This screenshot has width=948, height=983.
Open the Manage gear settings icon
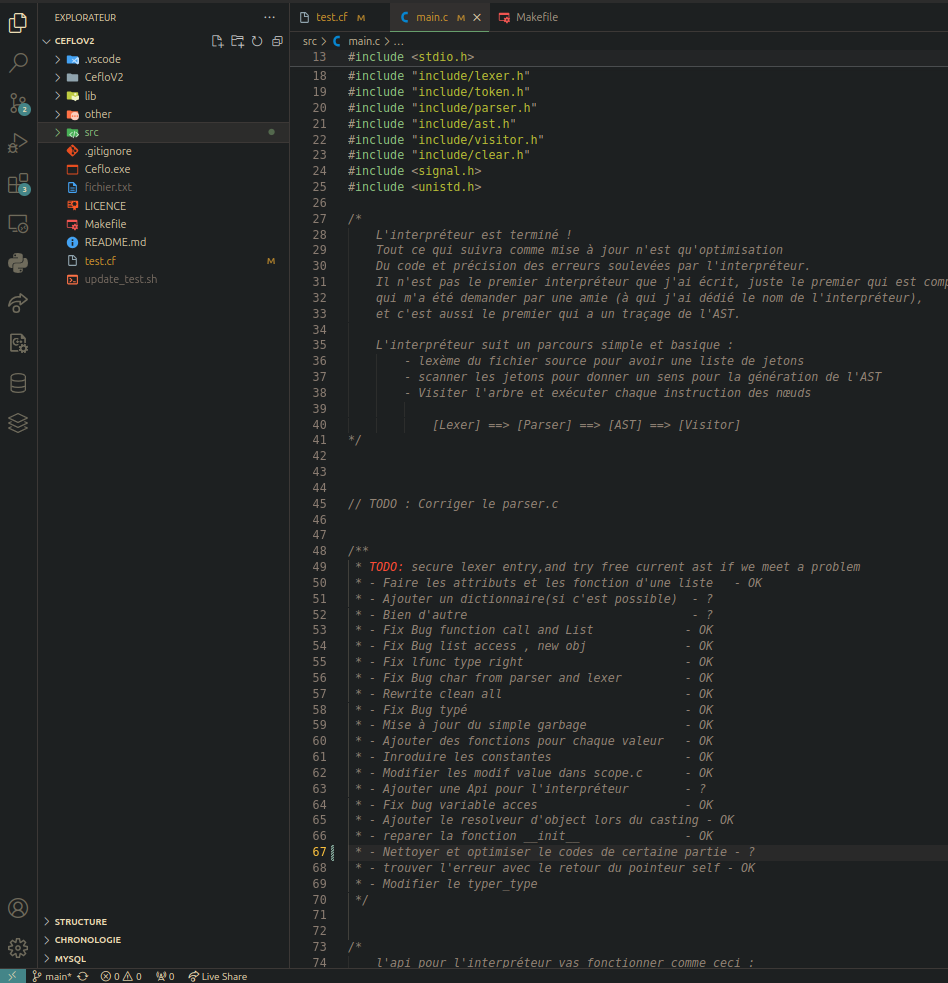pos(18,947)
